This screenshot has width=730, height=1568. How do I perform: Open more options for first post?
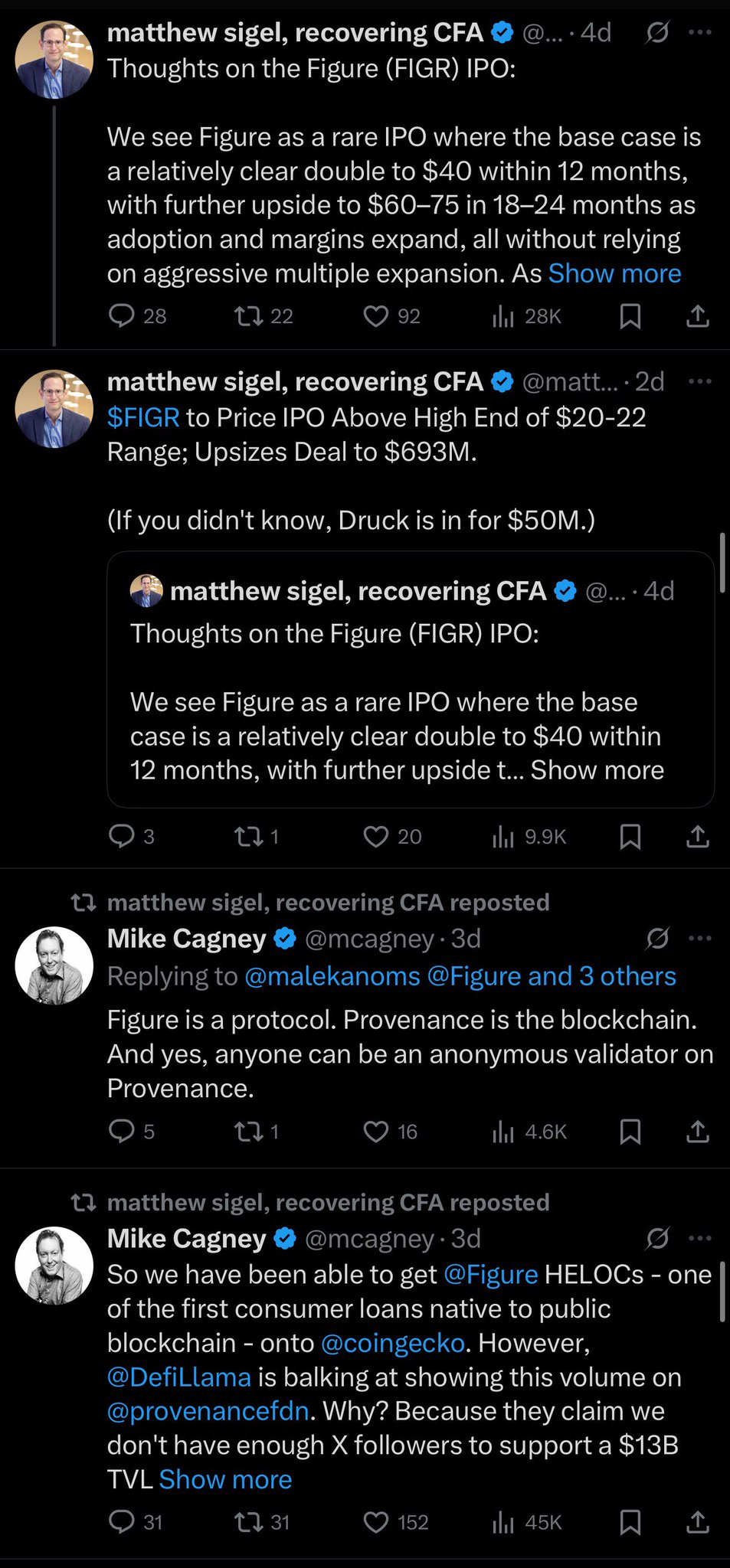pos(700,32)
